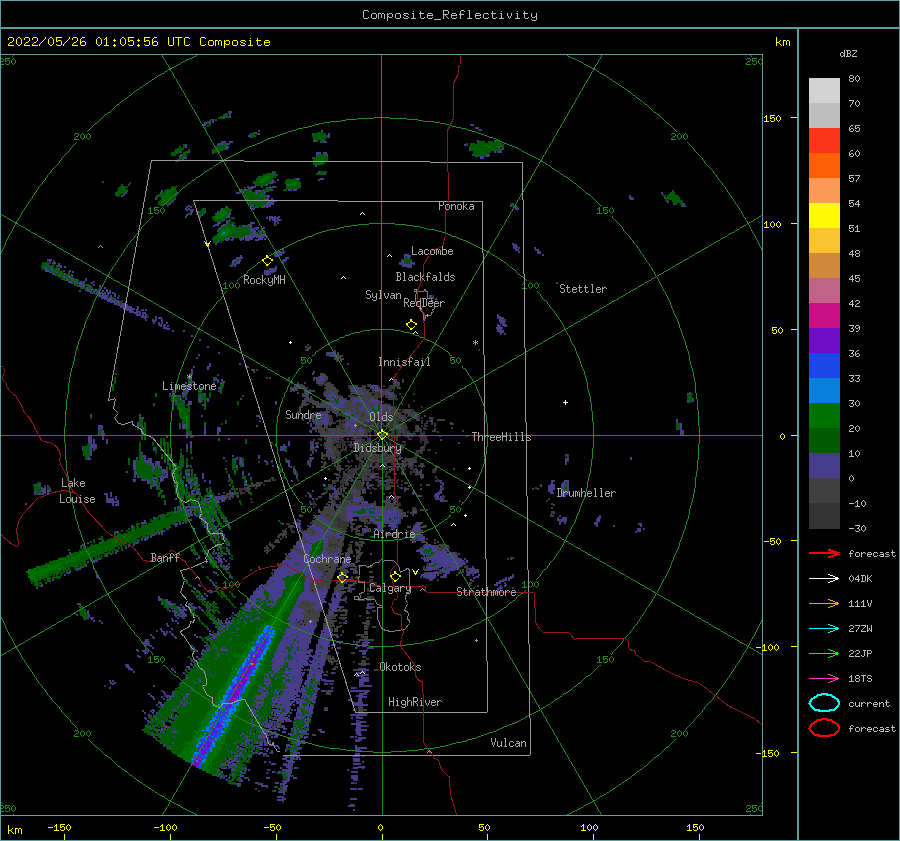Image resolution: width=900 pixels, height=841 pixels.
Task: Click the -150 tick on bottom axis
Action: click(59, 828)
